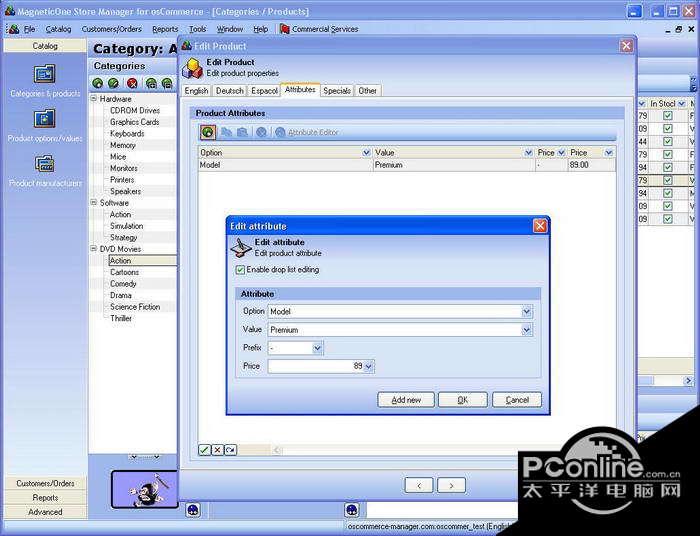Click the red X cancel-edit icon below the grid
Image resolution: width=700 pixels, height=536 pixels.
coord(217,450)
